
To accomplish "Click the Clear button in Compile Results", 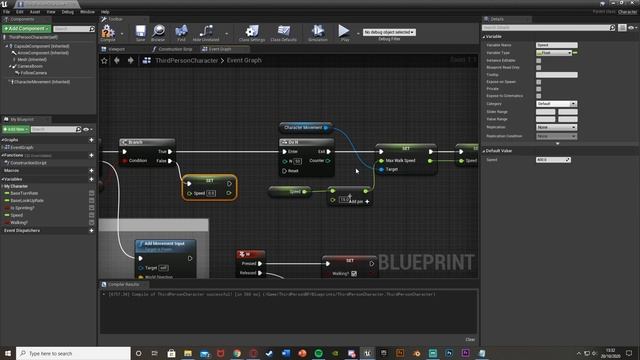I will [x=470, y=340].
